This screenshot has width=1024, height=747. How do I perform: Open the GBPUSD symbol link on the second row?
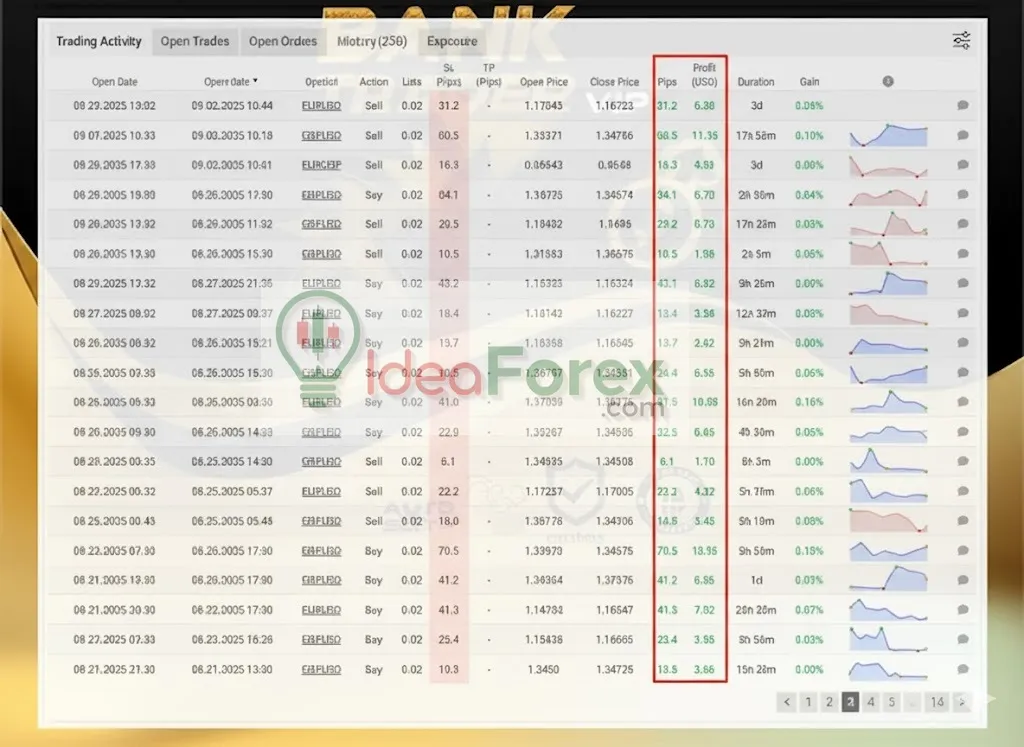coord(320,135)
